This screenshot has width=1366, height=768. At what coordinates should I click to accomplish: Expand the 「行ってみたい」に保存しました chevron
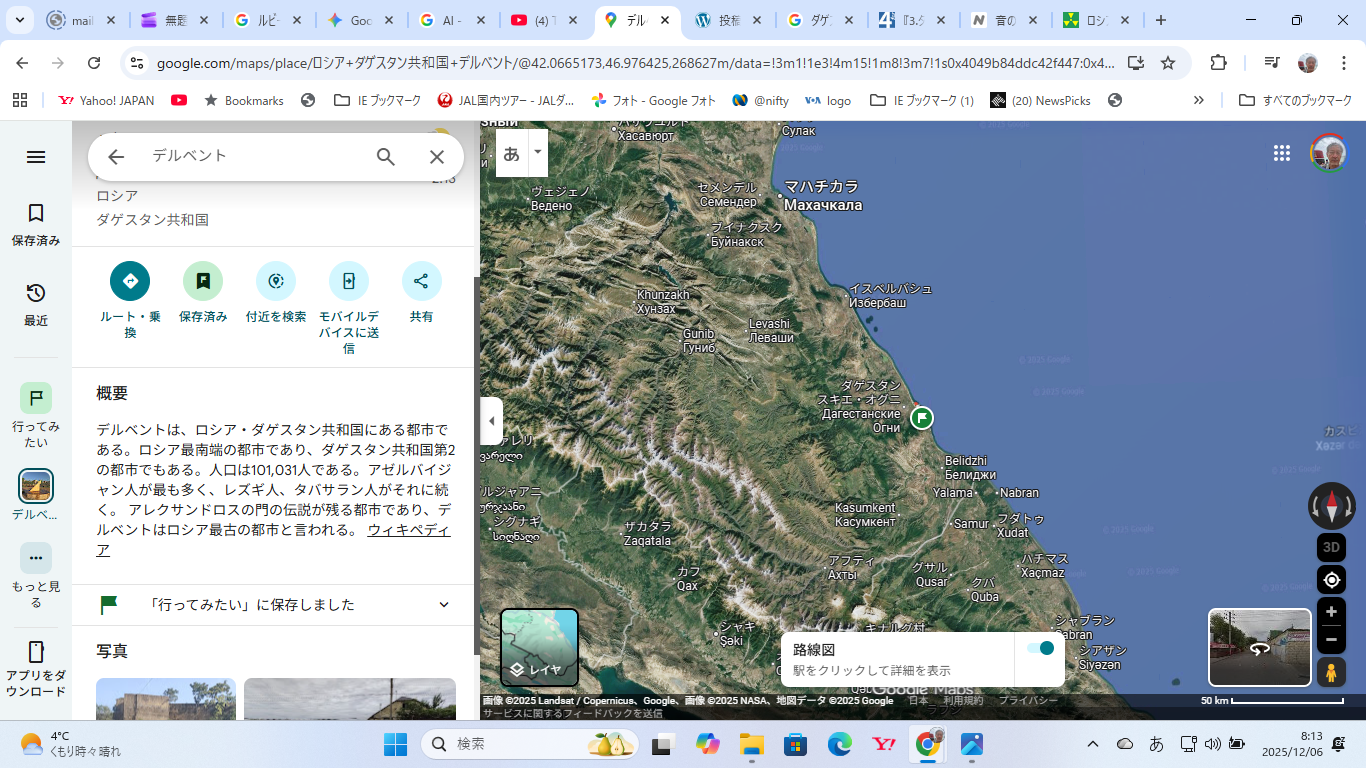pyautogui.click(x=444, y=605)
